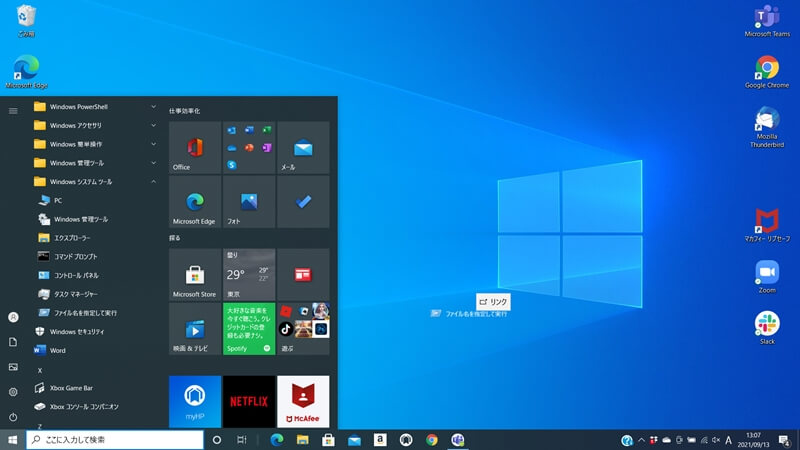Open the Microsoft Edge tile in Start menu
The image size is (800, 450).
(x=195, y=202)
